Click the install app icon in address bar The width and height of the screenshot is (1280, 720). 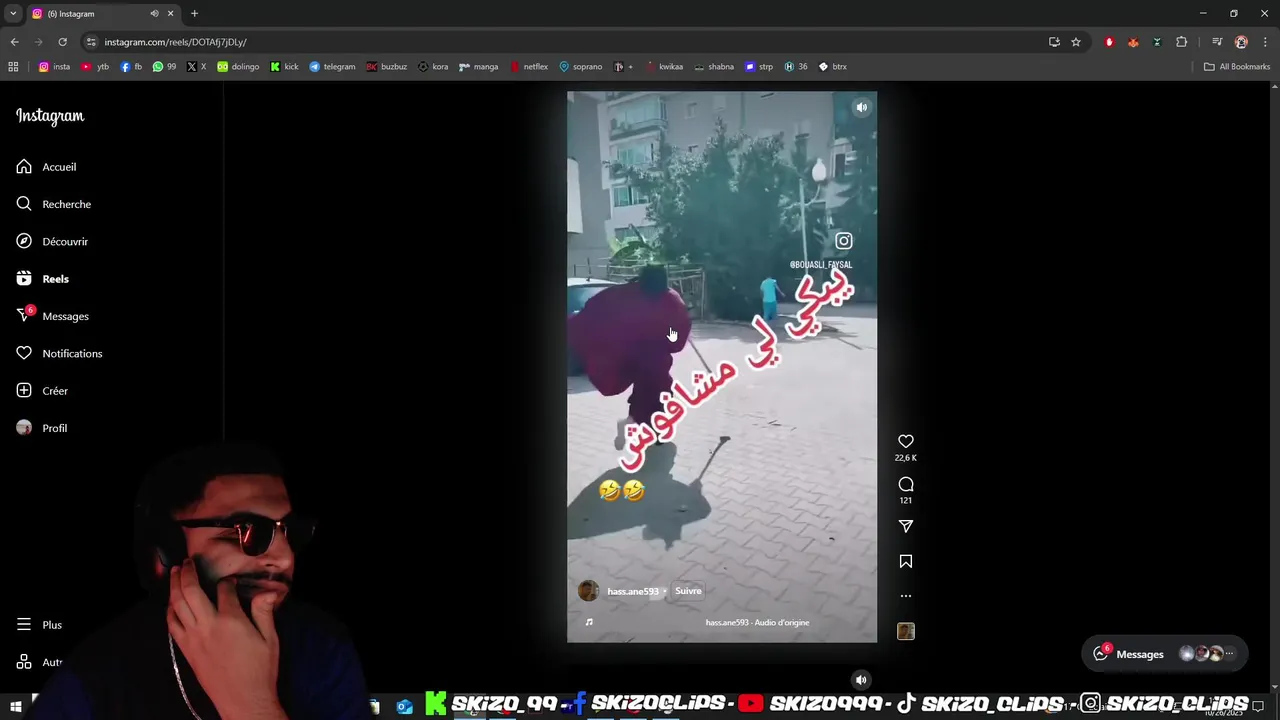(x=1054, y=42)
